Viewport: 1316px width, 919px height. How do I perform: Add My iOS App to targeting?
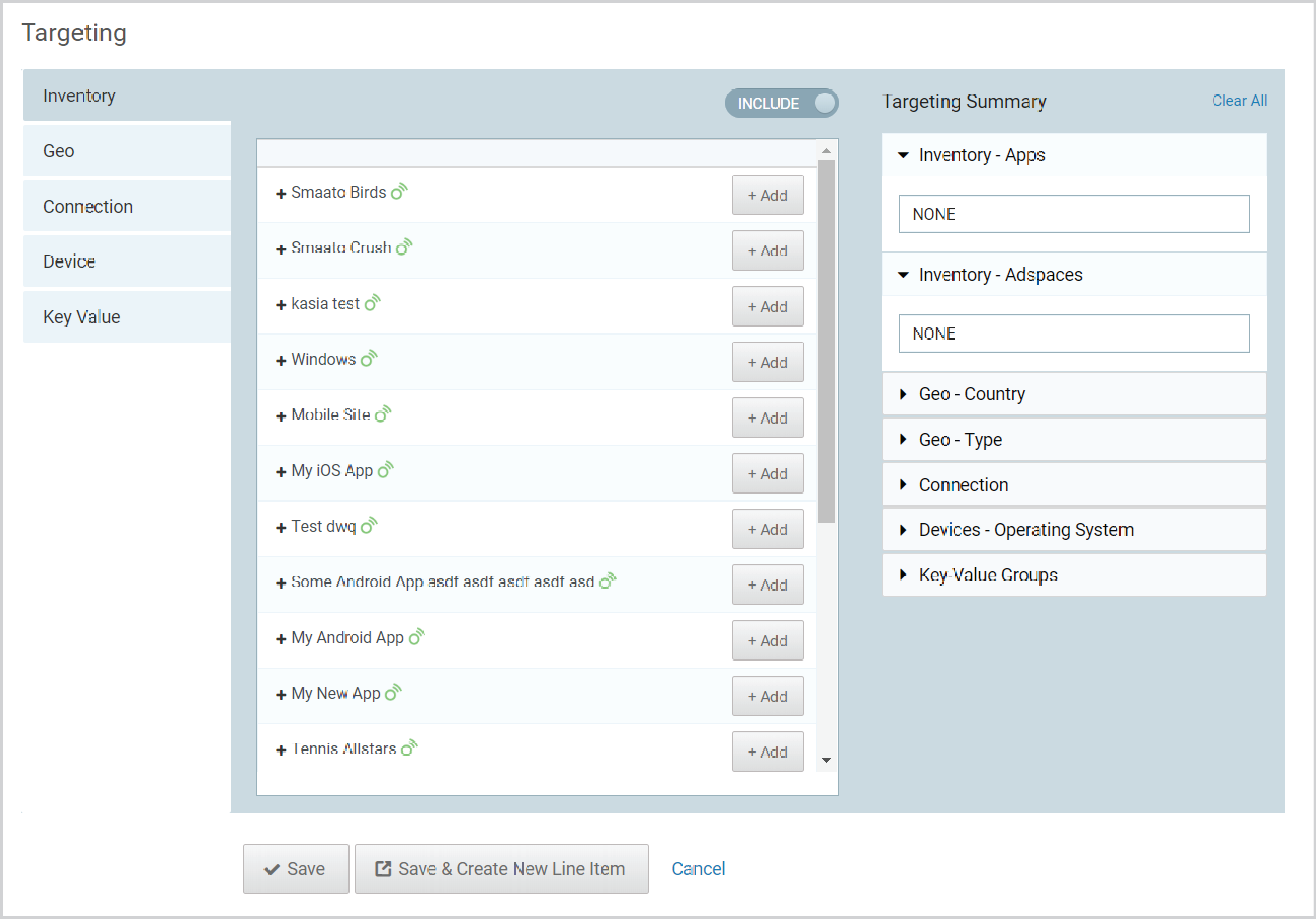pos(767,473)
